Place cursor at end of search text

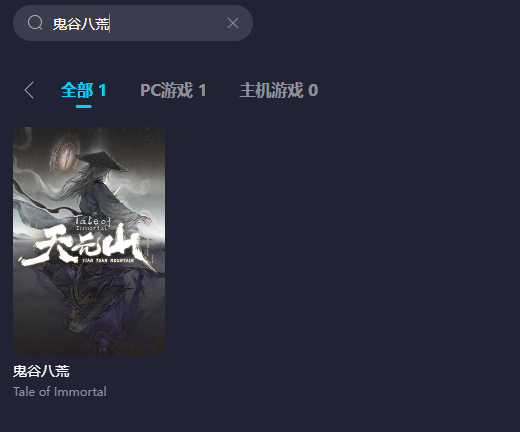110,23
